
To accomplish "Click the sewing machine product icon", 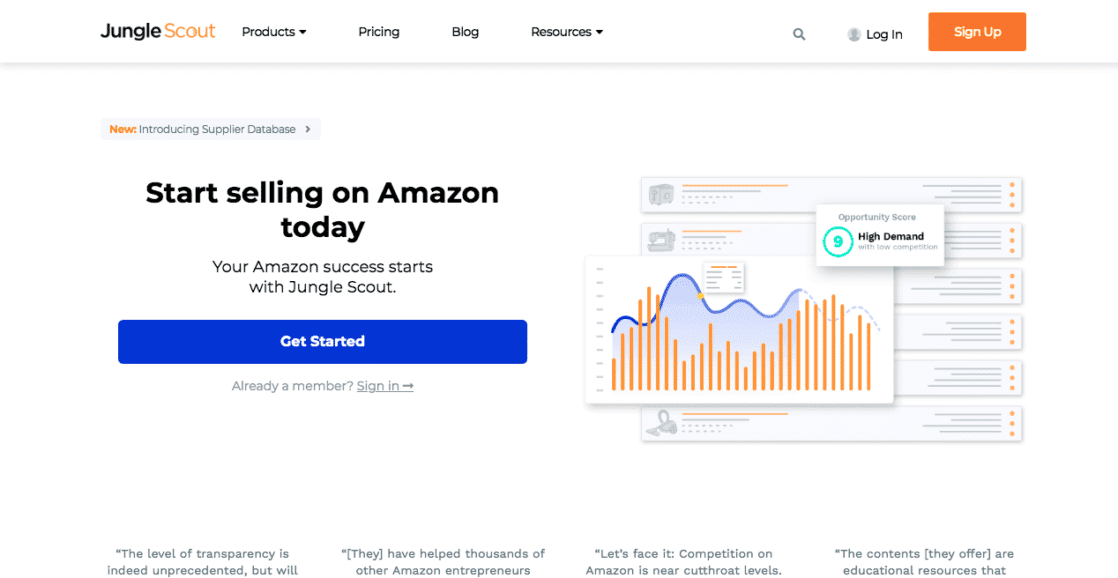I will [661, 240].
